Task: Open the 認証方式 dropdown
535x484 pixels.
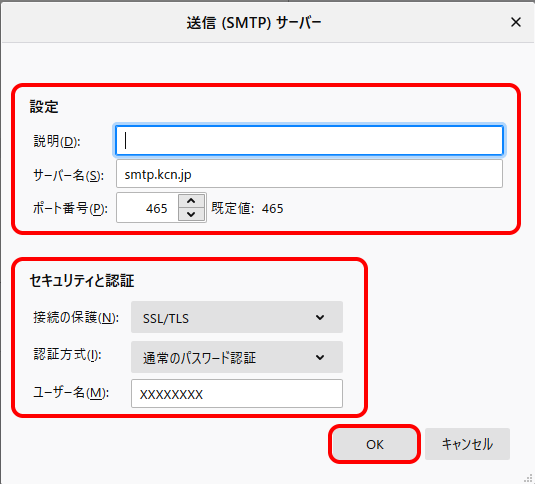Action: pos(237,357)
